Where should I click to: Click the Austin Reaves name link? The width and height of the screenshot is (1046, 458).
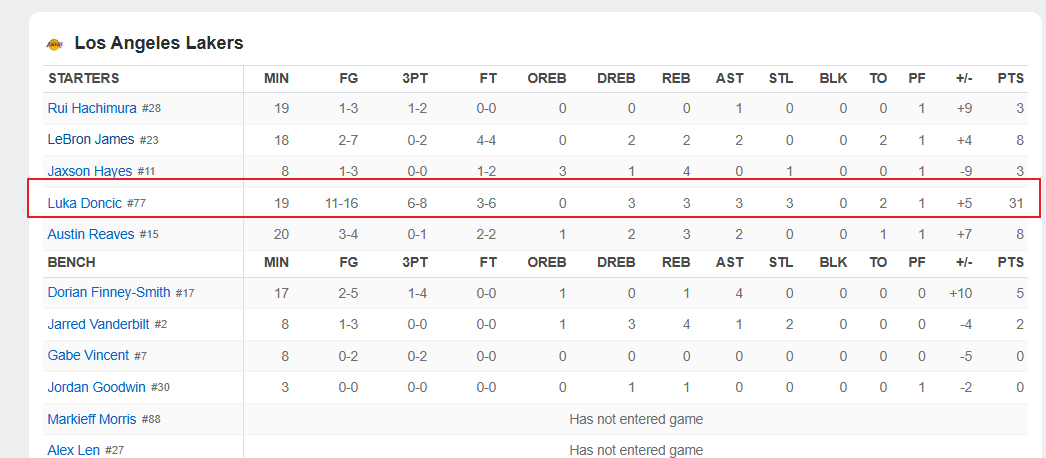point(91,234)
